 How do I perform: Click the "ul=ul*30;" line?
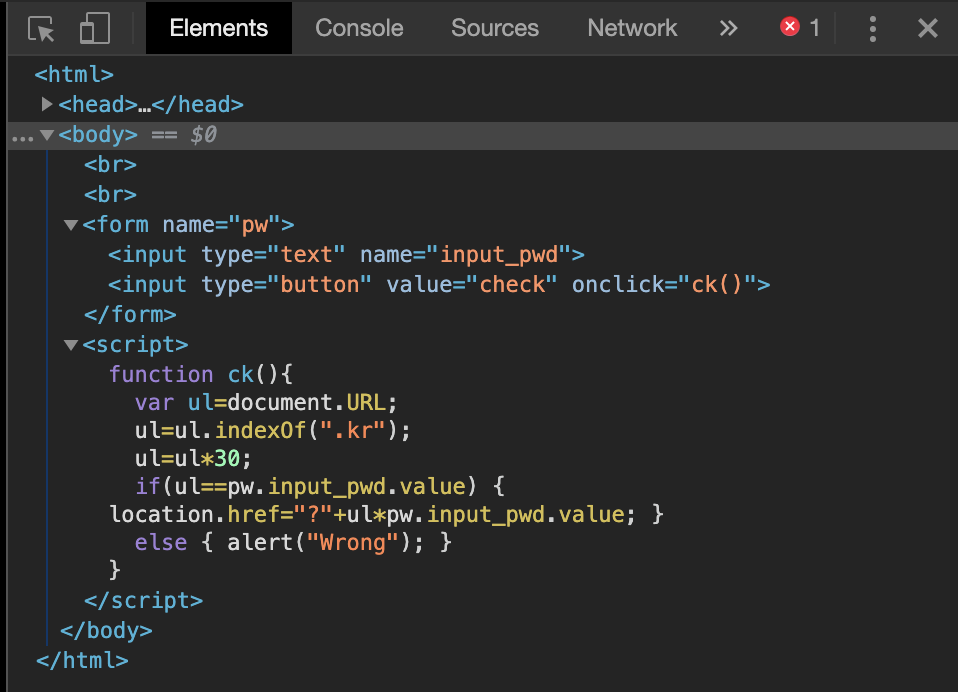[193, 459]
